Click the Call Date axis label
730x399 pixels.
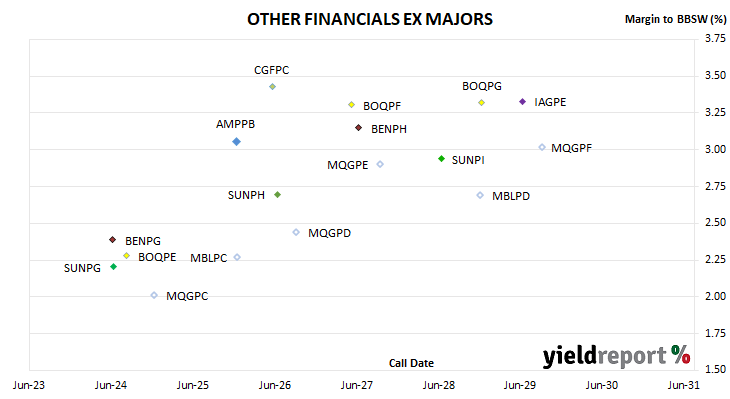tap(411, 363)
